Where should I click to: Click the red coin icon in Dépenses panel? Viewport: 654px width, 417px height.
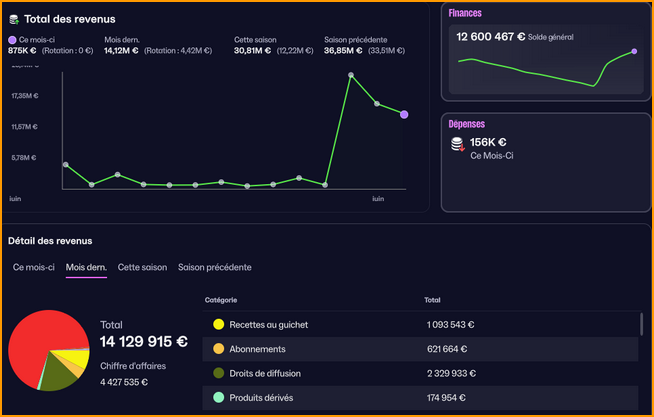pos(457,145)
